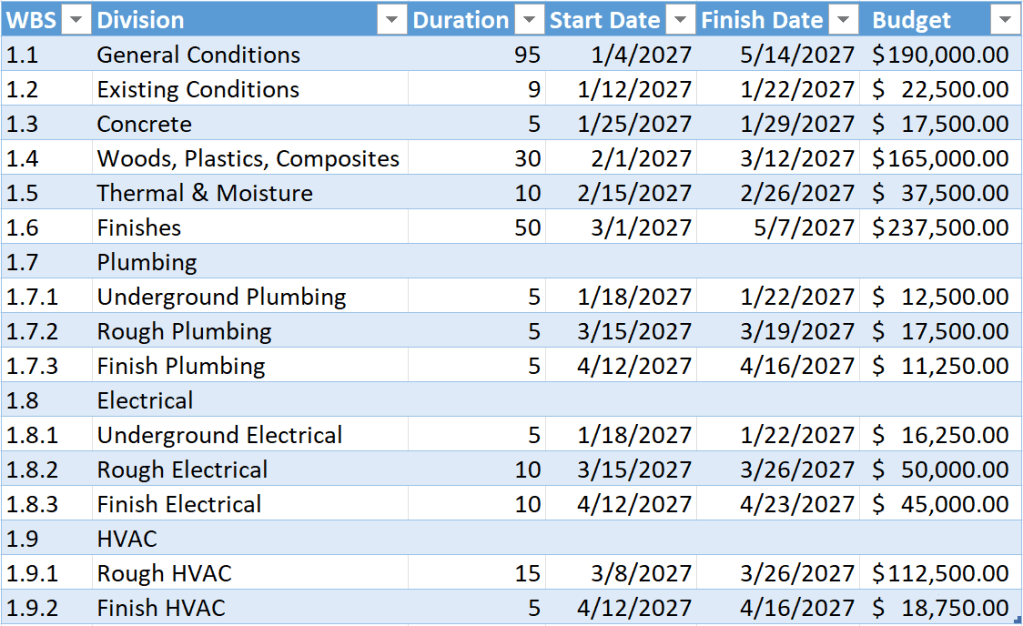
Task: Click the Budget header cell
Action: pyautogui.click(x=941, y=20)
